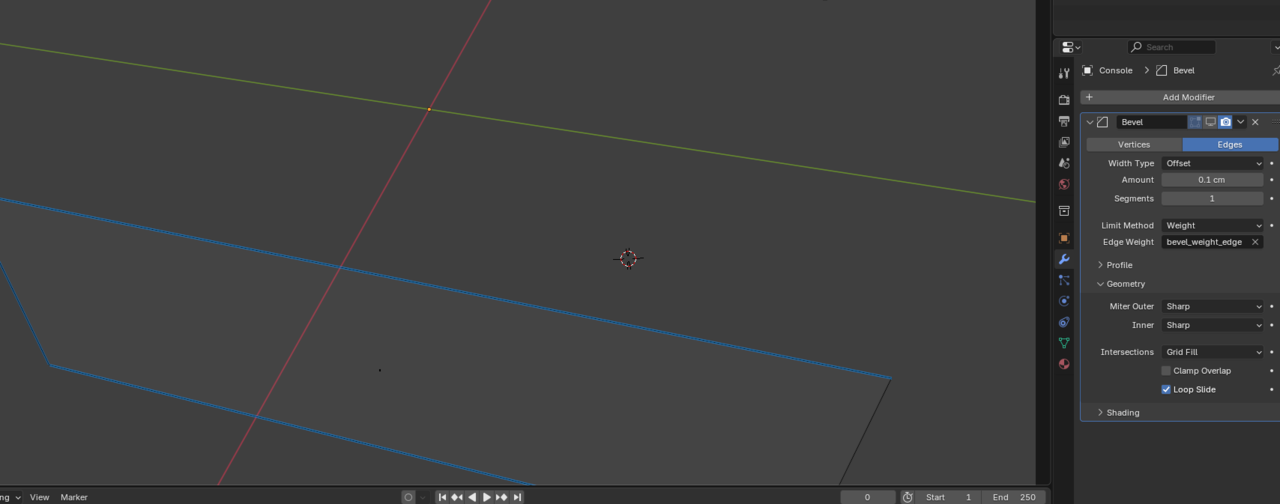The height and width of the screenshot is (504, 1280).
Task: Jump to timeline start frame
Action: [442, 497]
